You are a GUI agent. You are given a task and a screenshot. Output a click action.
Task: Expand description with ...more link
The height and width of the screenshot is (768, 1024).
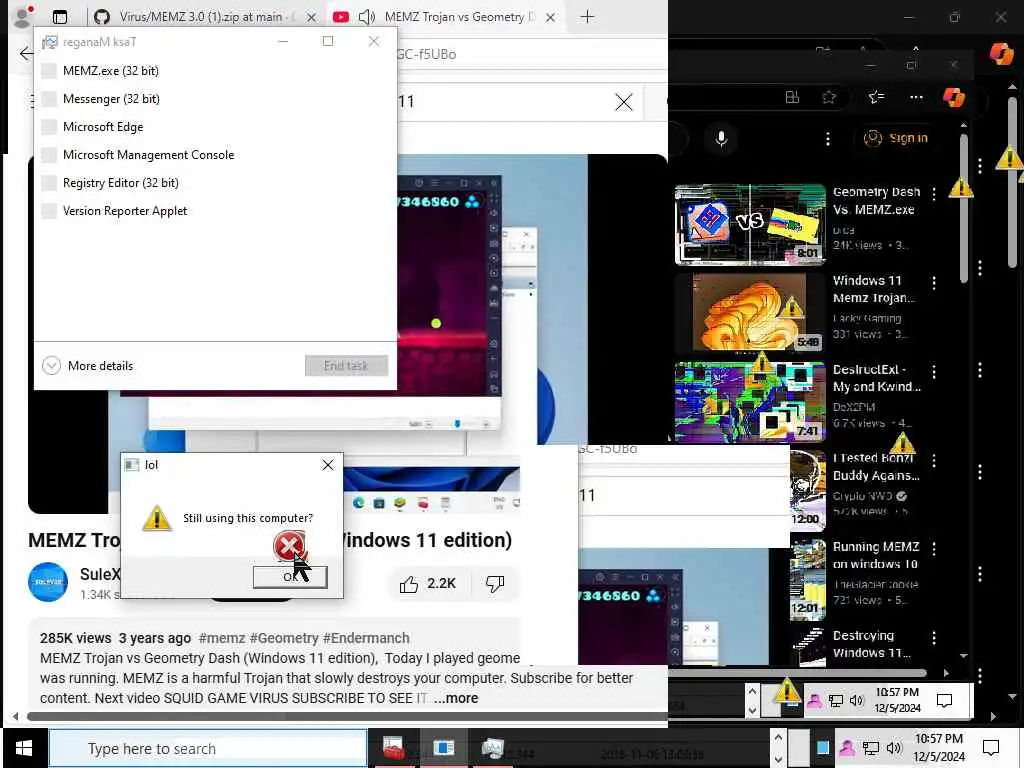pyautogui.click(x=456, y=698)
